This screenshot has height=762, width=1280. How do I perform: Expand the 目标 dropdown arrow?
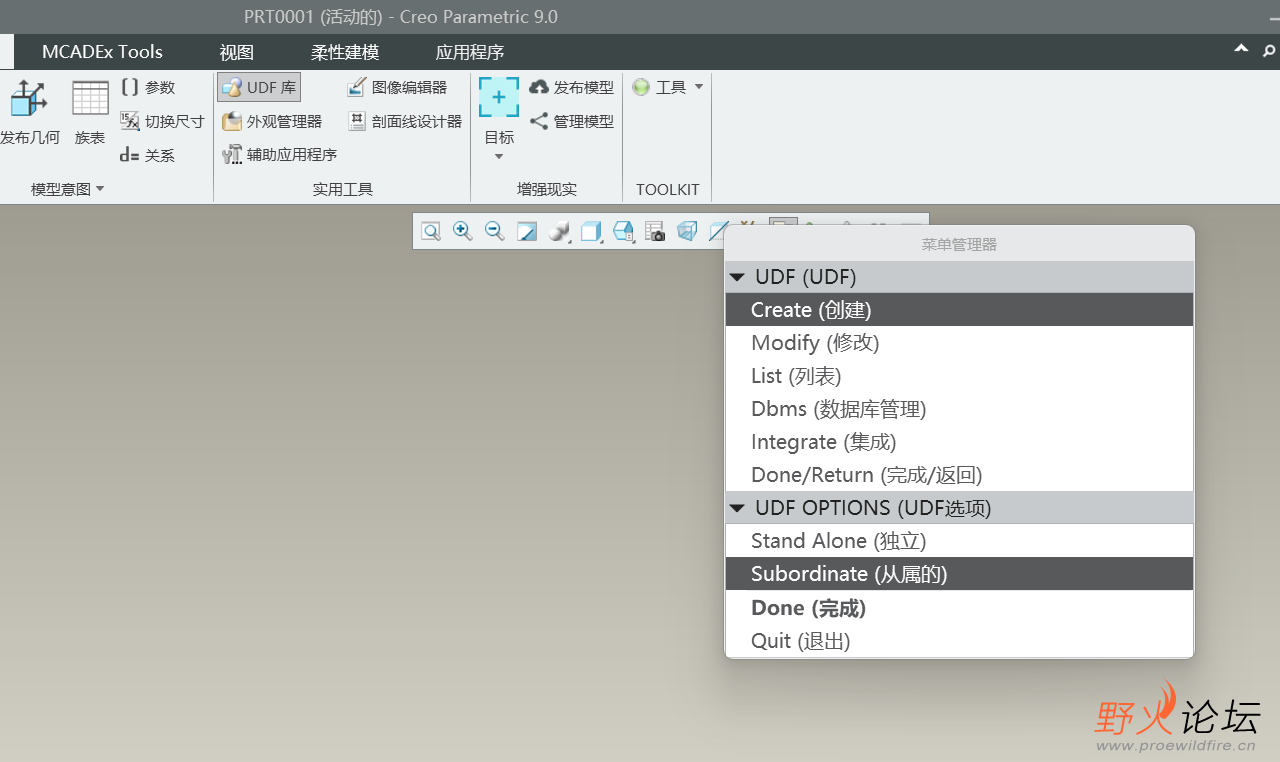[x=499, y=156]
